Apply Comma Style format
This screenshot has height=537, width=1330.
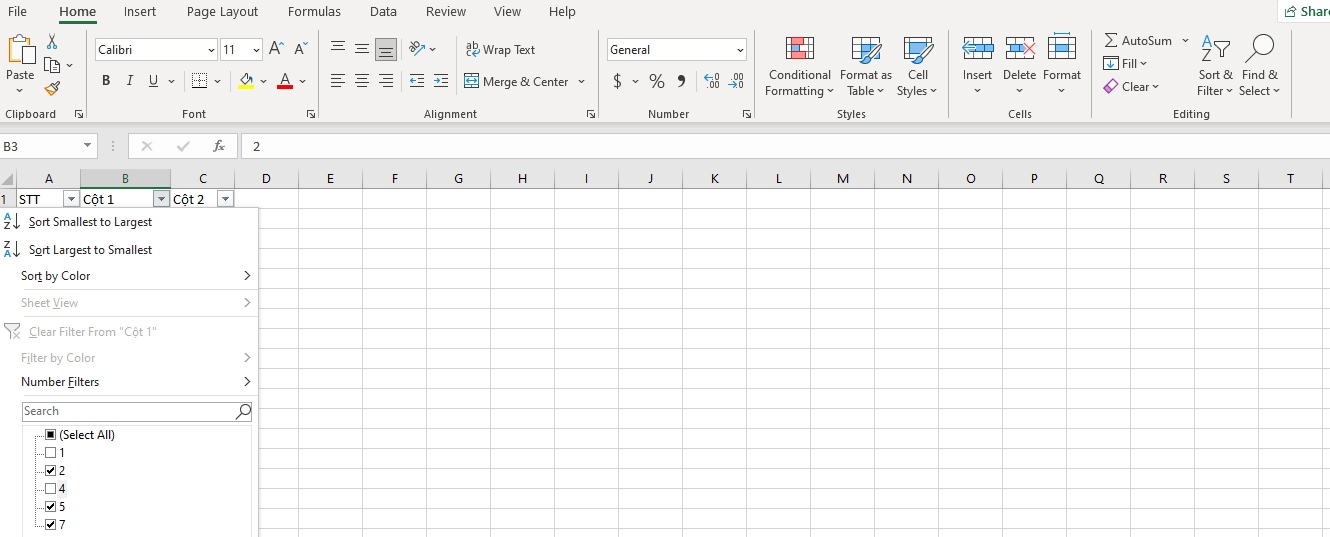681,81
